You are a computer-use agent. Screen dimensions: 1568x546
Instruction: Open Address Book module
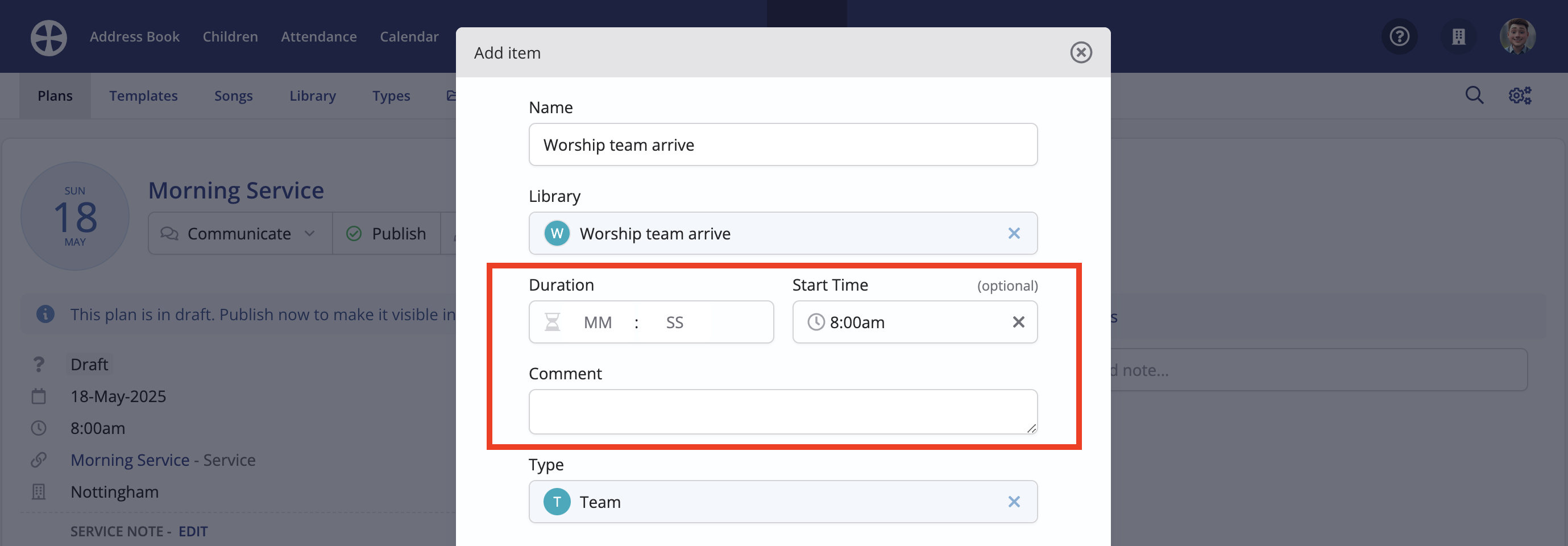click(135, 36)
